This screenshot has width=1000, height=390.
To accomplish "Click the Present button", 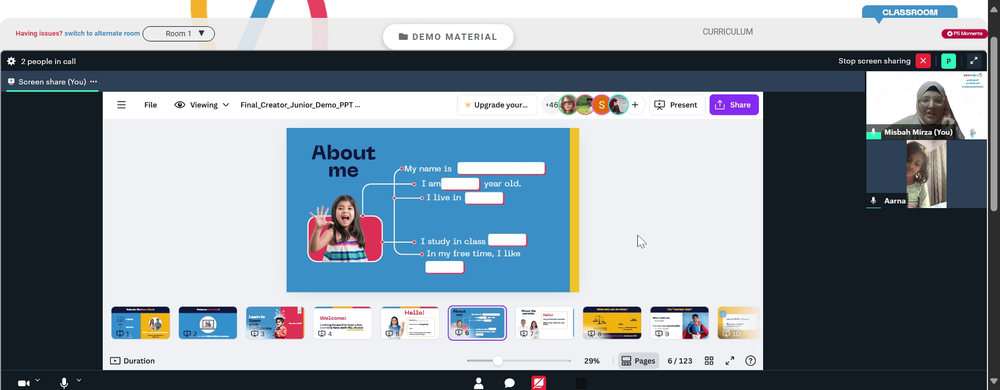I will (x=677, y=105).
